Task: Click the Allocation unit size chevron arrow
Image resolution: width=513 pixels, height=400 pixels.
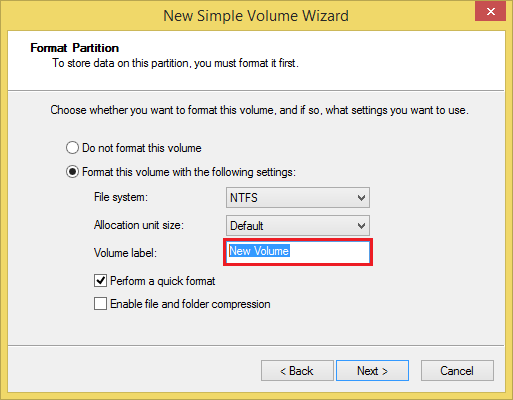Action: [x=361, y=226]
